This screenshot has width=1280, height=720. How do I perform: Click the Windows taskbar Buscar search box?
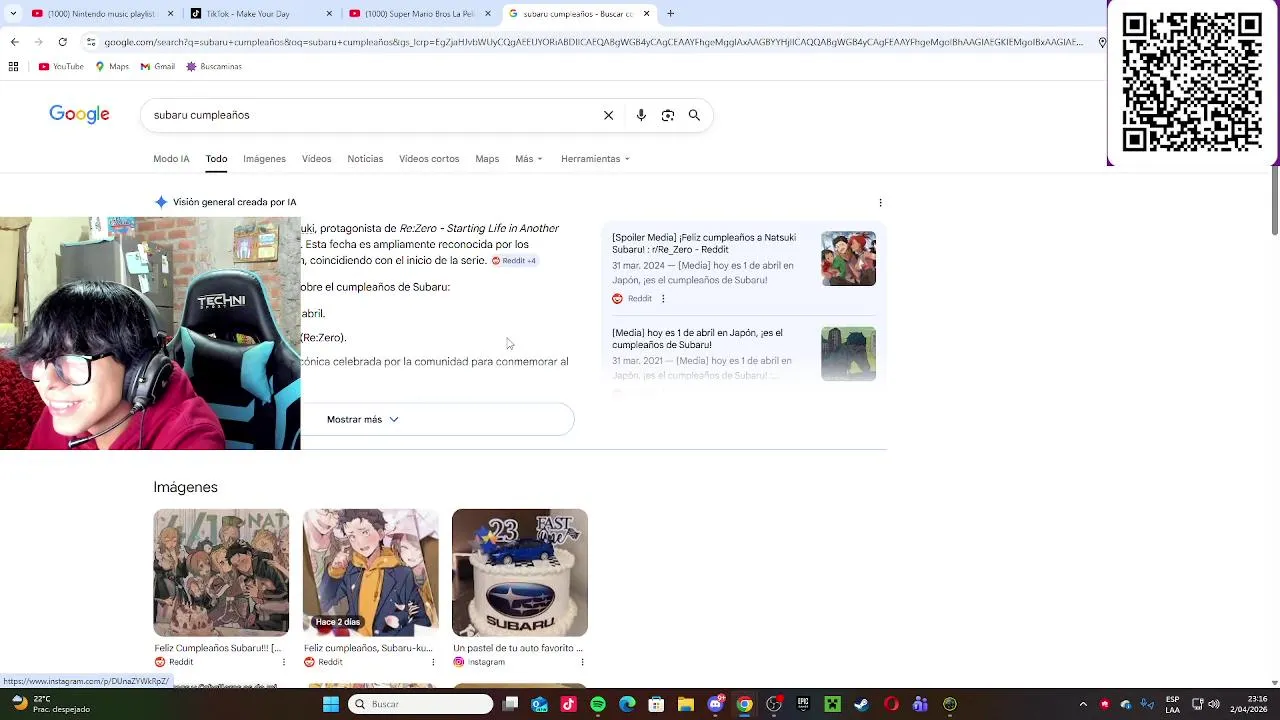pos(421,704)
